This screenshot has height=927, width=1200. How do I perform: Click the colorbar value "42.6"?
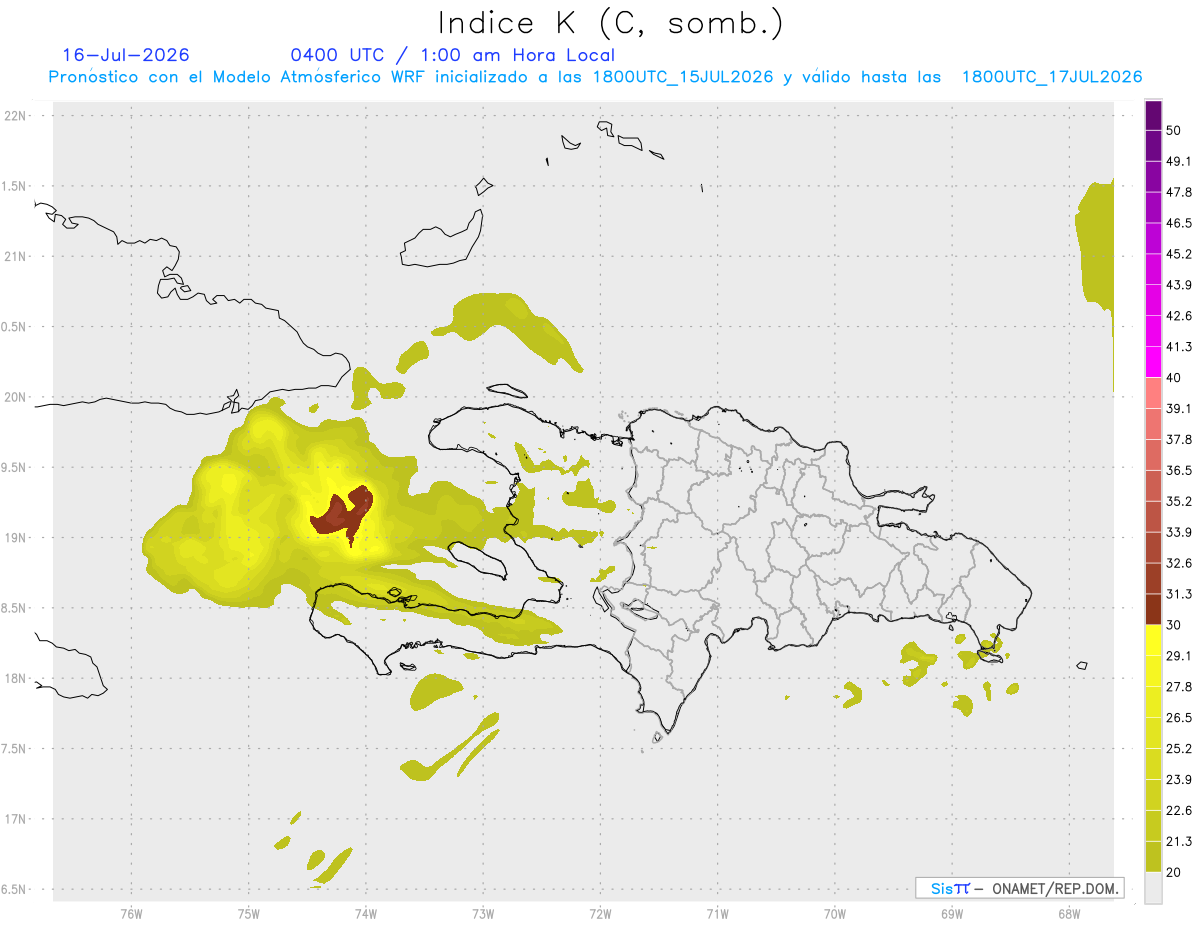[x=1180, y=316]
